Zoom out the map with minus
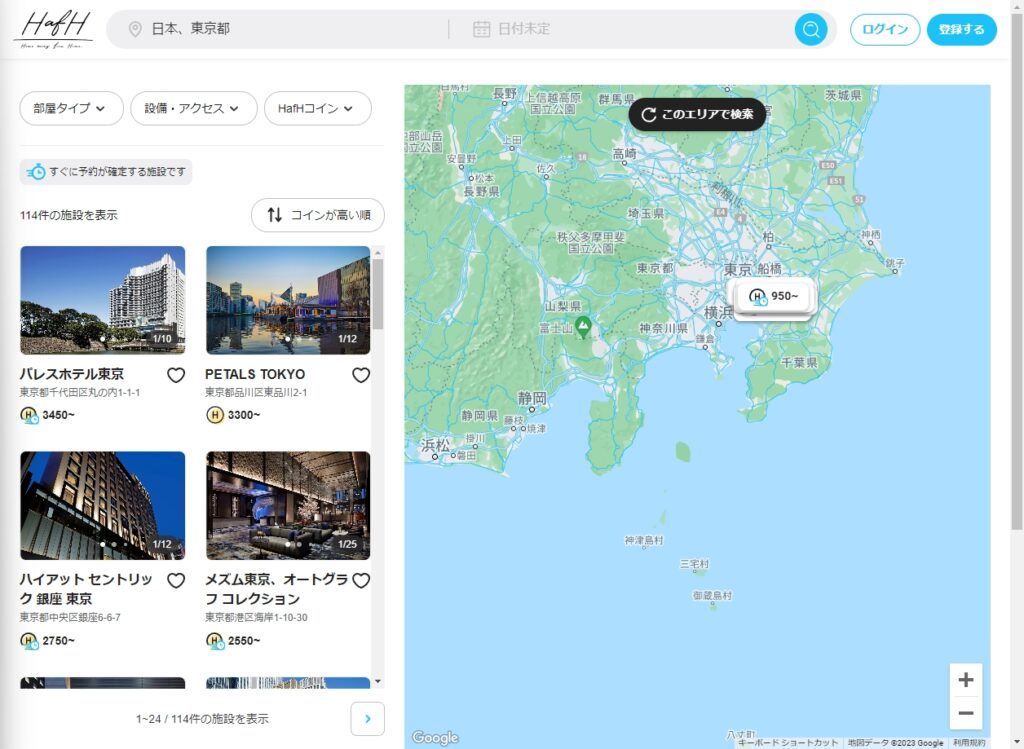Screen dimensions: 1024x749 [966, 713]
